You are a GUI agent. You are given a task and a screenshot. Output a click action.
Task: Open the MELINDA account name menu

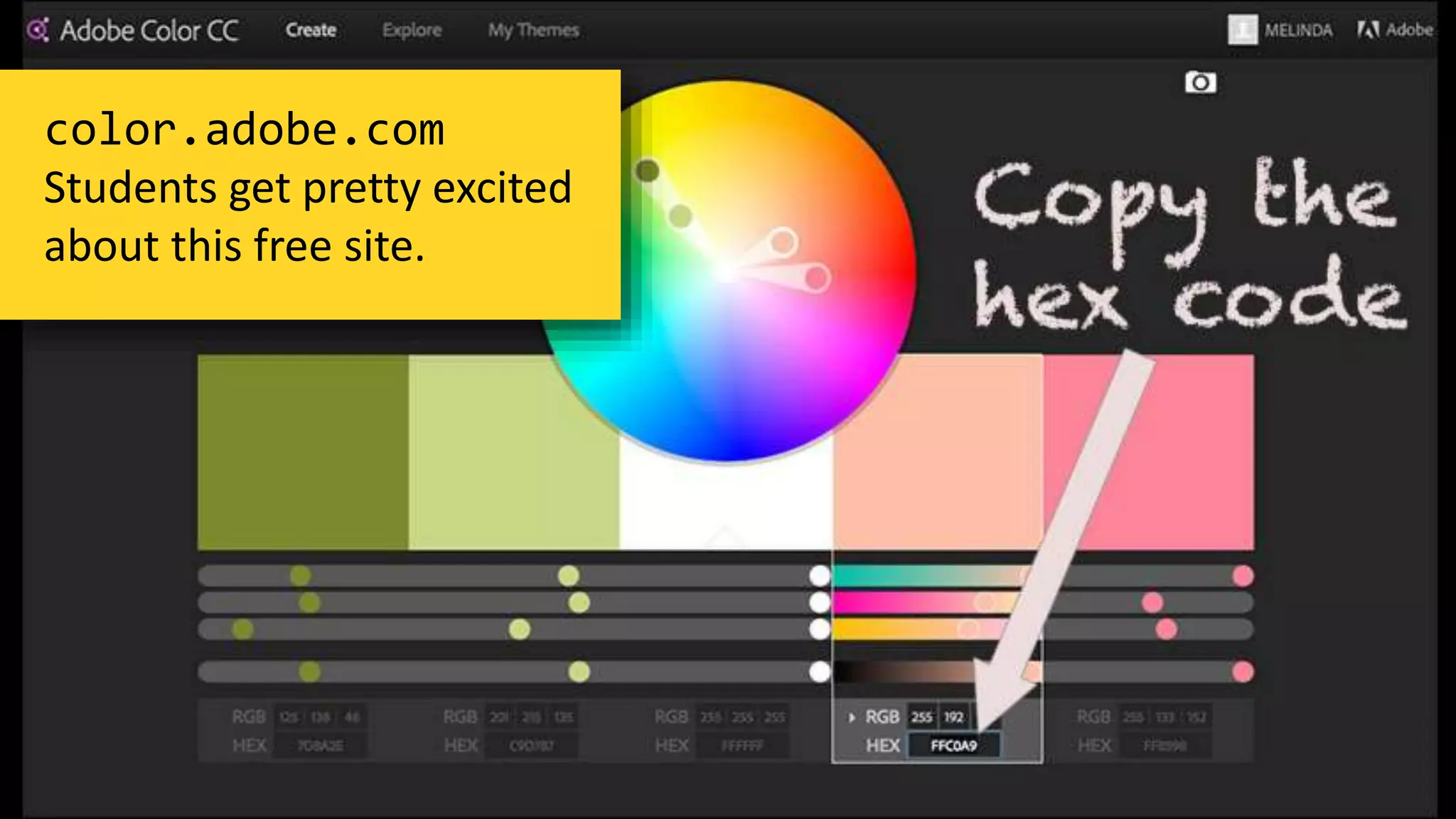tap(1298, 30)
